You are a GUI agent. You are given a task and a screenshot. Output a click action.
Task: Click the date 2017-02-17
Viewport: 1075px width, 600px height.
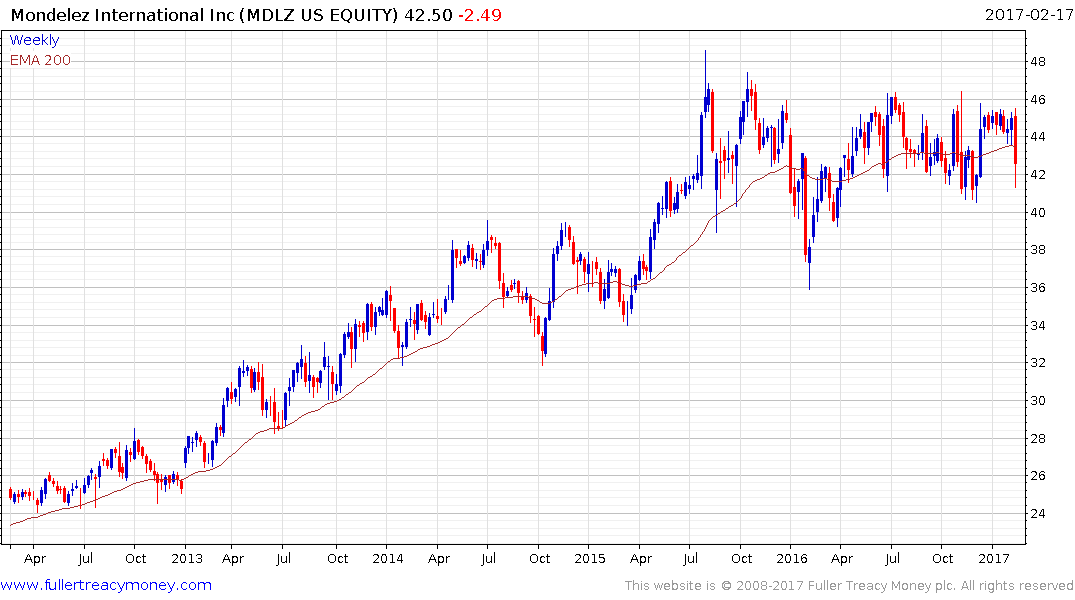pyautogui.click(x=1028, y=14)
